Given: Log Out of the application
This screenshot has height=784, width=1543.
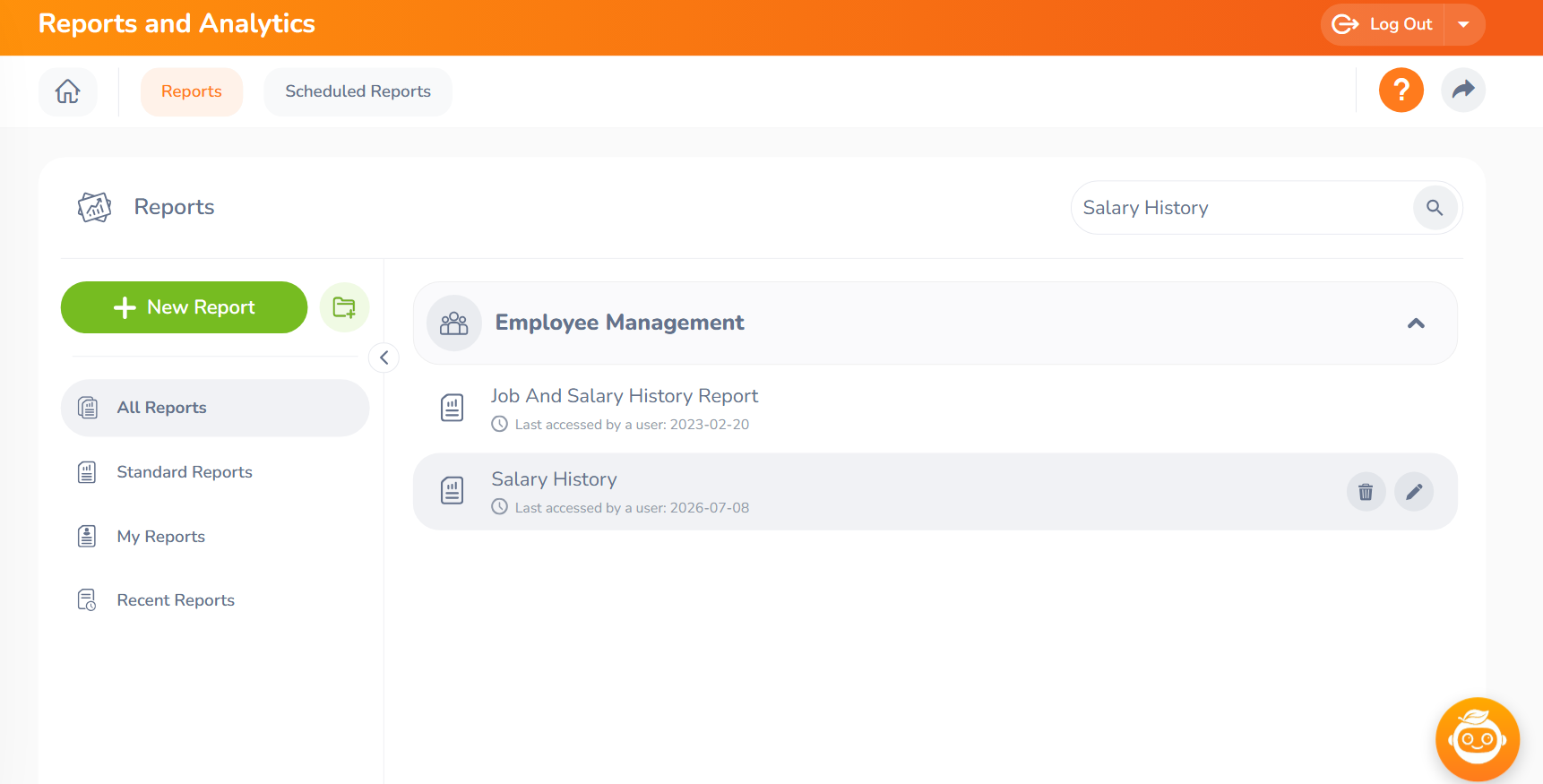Looking at the screenshot, I should tap(1383, 25).
